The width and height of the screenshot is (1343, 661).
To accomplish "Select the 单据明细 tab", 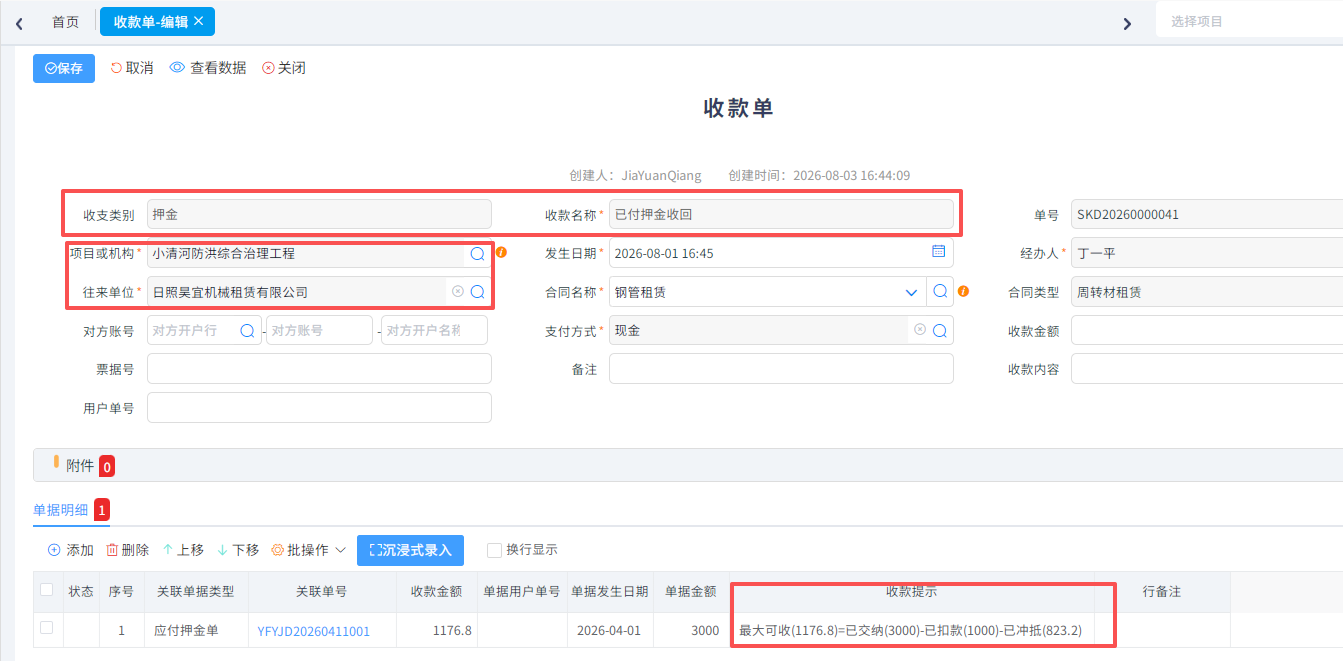I will (60, 510).
